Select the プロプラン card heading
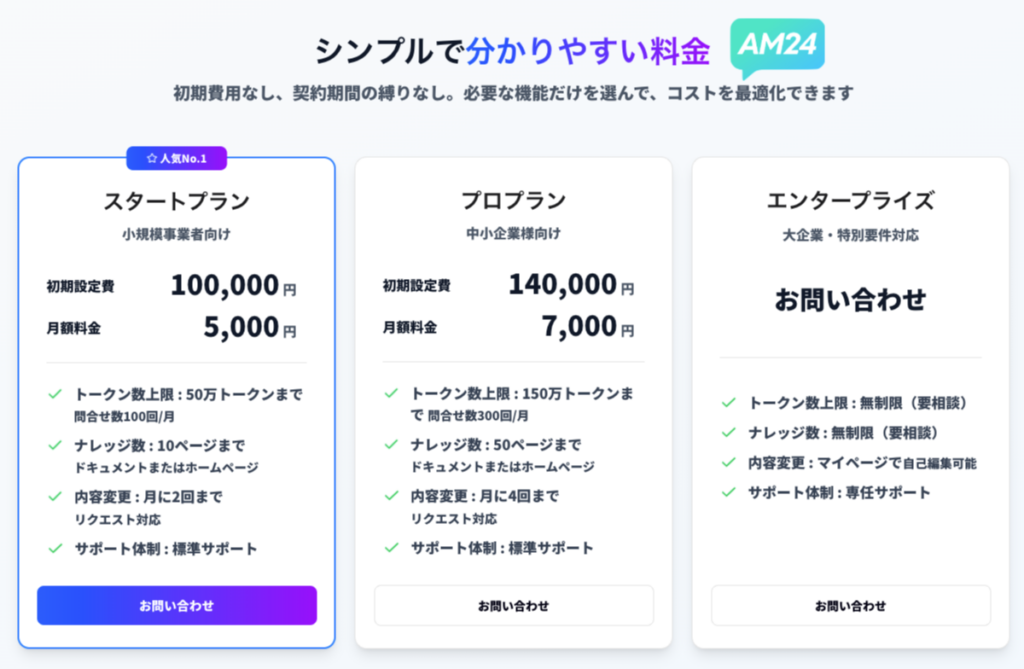 click(x=513, y=201)
